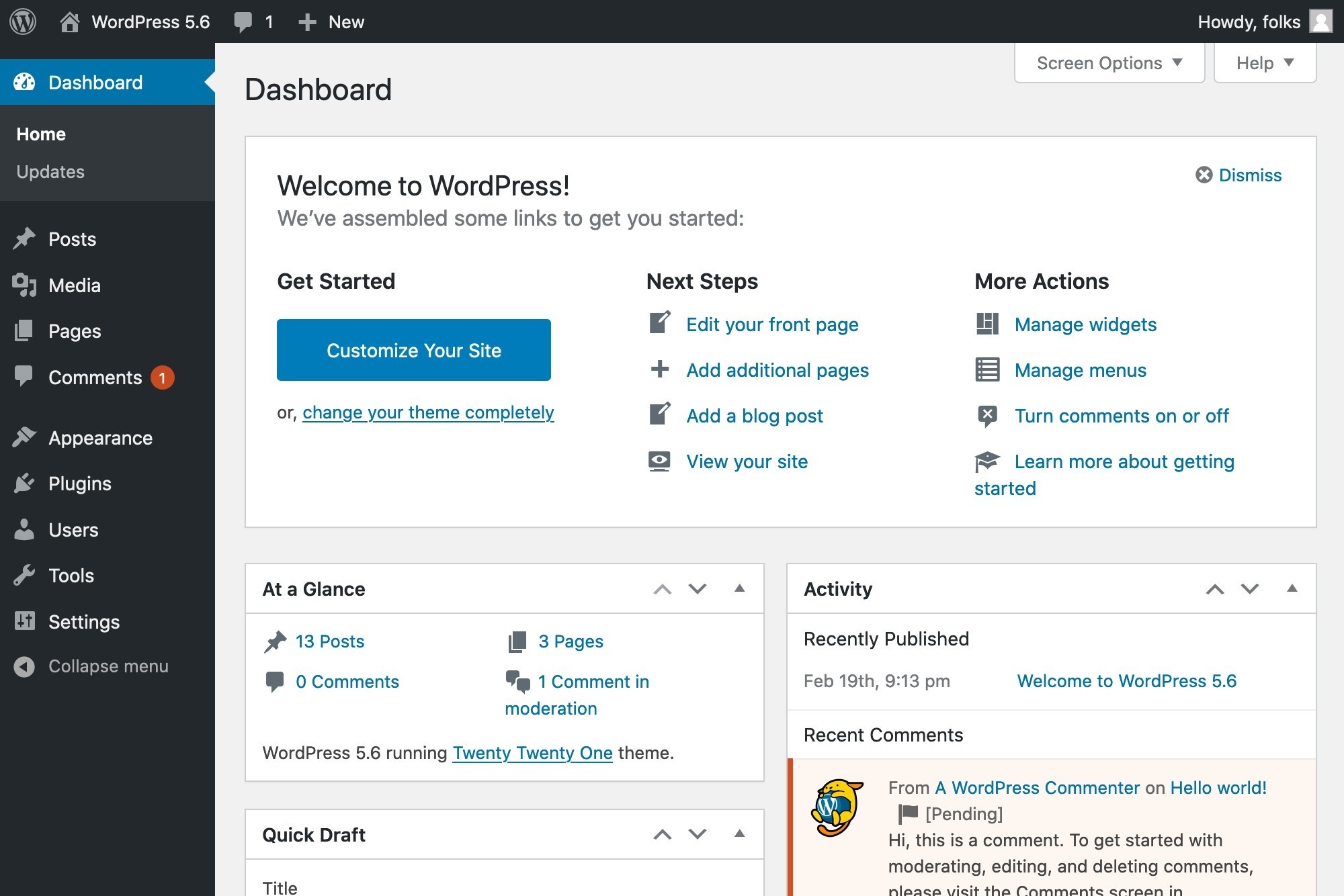
Task: Collapse the At a Glance panel
Action: click(x=740, y=588)
